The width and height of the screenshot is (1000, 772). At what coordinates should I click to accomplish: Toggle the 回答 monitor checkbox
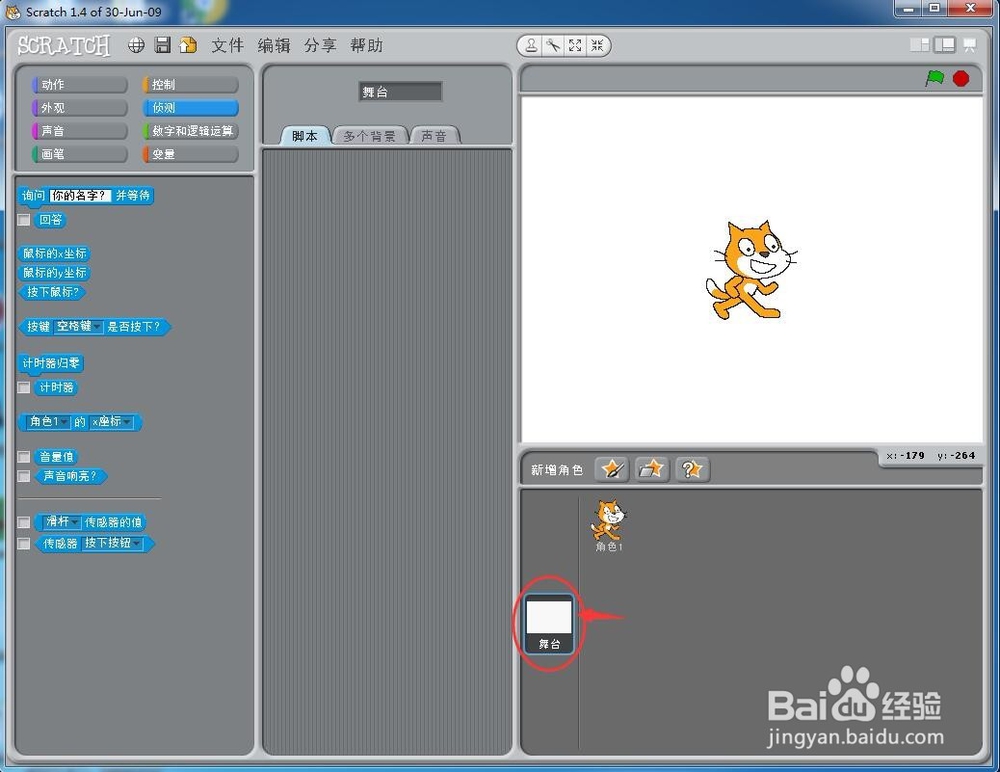click(x=24, y=220)
